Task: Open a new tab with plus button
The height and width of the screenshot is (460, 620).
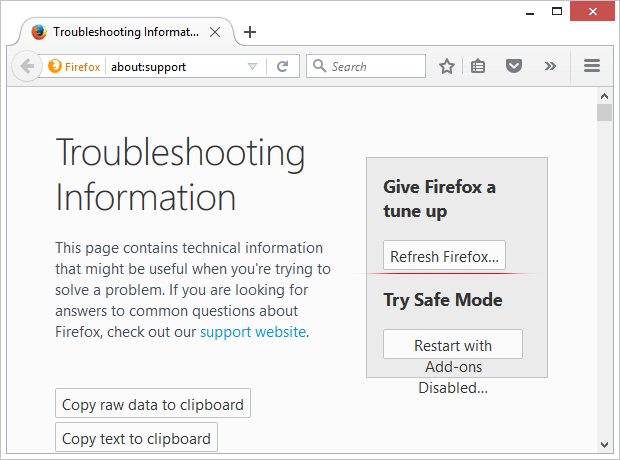Action: point(250,32)
